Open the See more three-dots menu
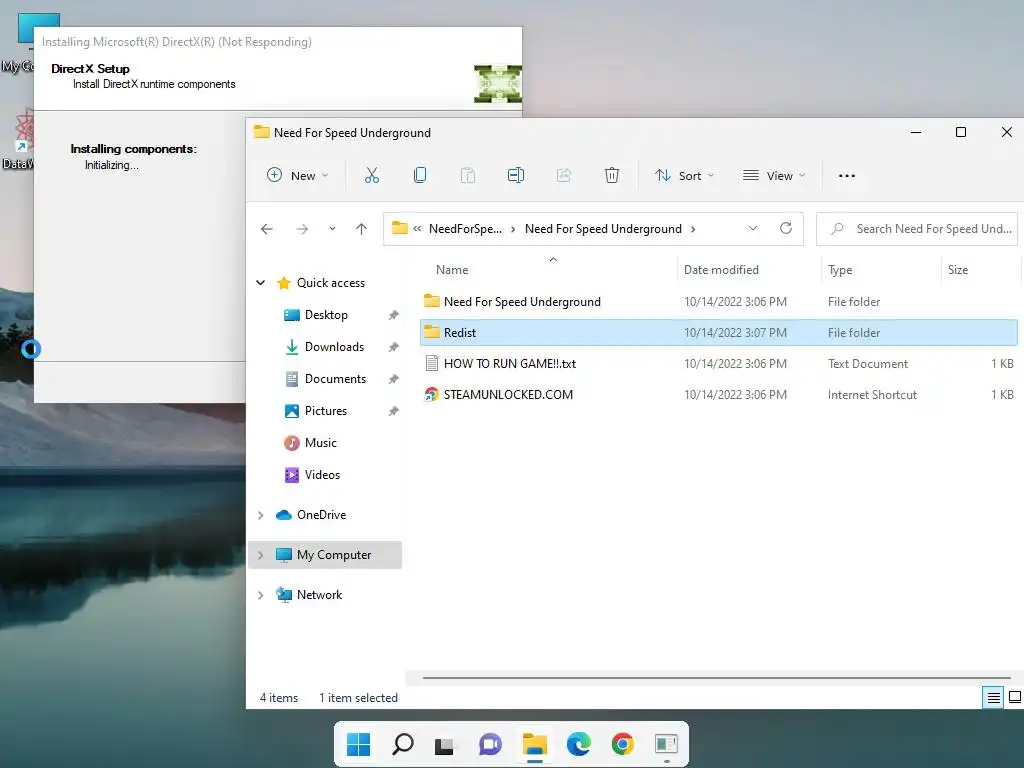 pos(847,176)
